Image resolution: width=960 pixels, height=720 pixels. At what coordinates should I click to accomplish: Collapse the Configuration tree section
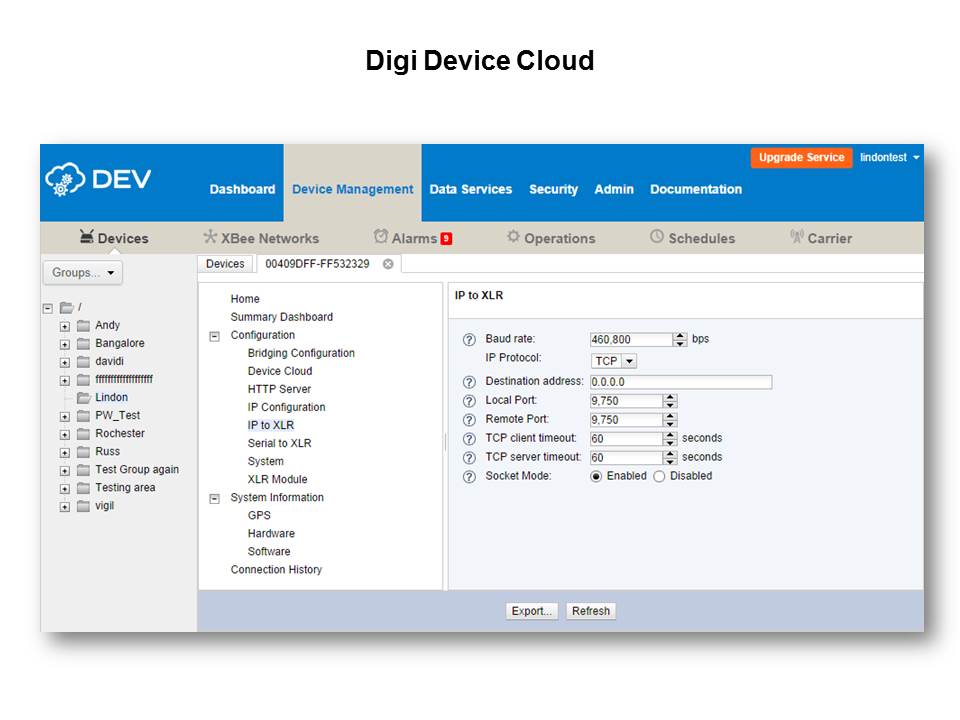(214, 336)
